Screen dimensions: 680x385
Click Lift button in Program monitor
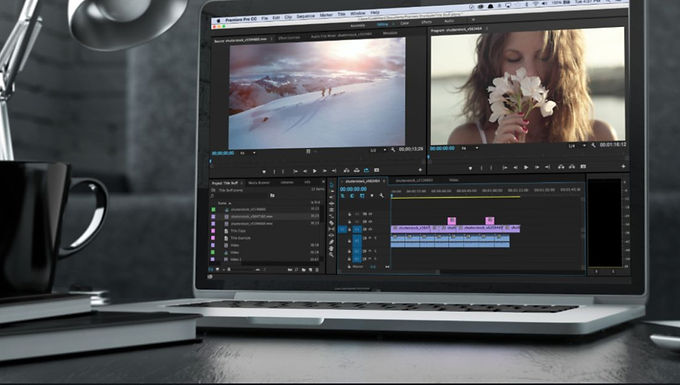pyautogui.click(x=561, y=166)
